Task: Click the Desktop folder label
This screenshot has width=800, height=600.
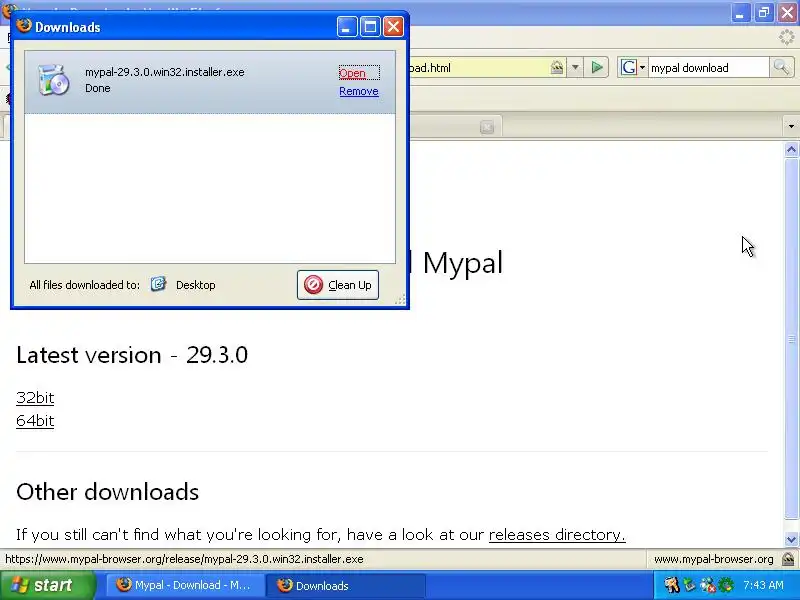Action: tap(195, 285)
